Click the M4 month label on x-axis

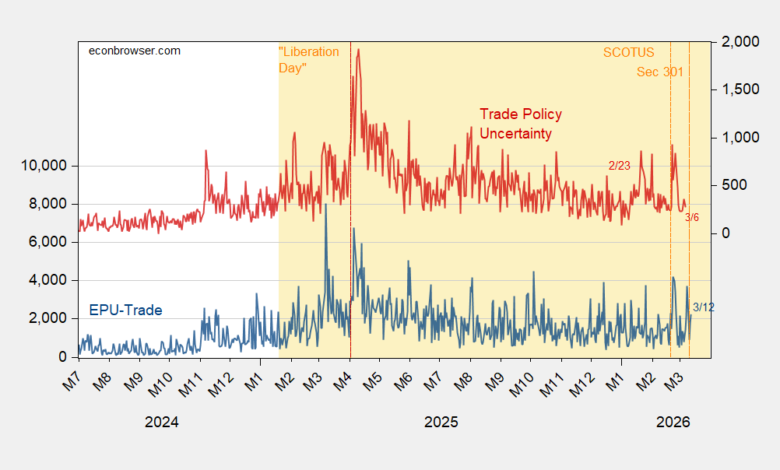341,381
